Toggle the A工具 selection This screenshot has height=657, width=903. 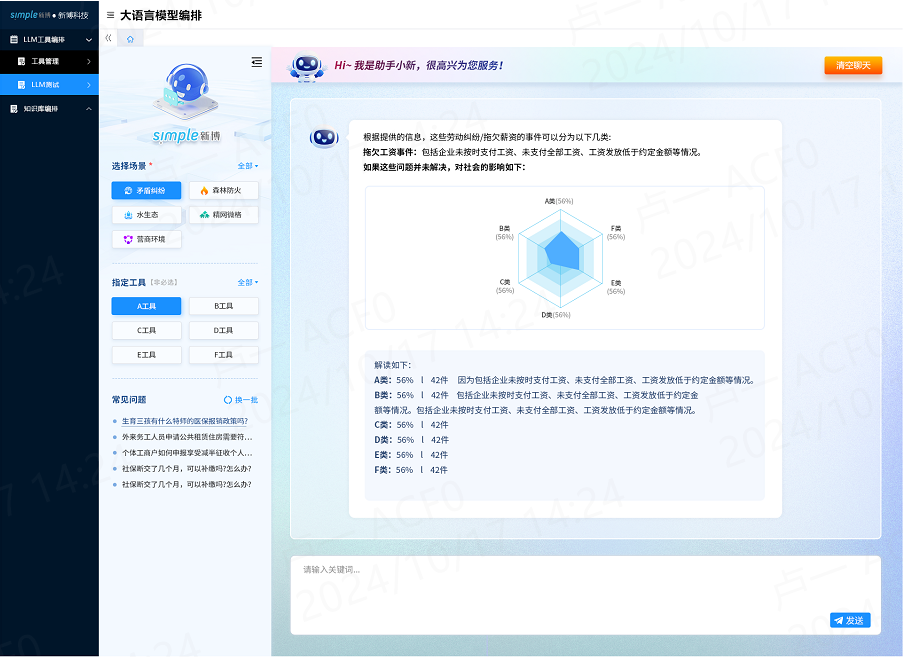pos(146,306)
